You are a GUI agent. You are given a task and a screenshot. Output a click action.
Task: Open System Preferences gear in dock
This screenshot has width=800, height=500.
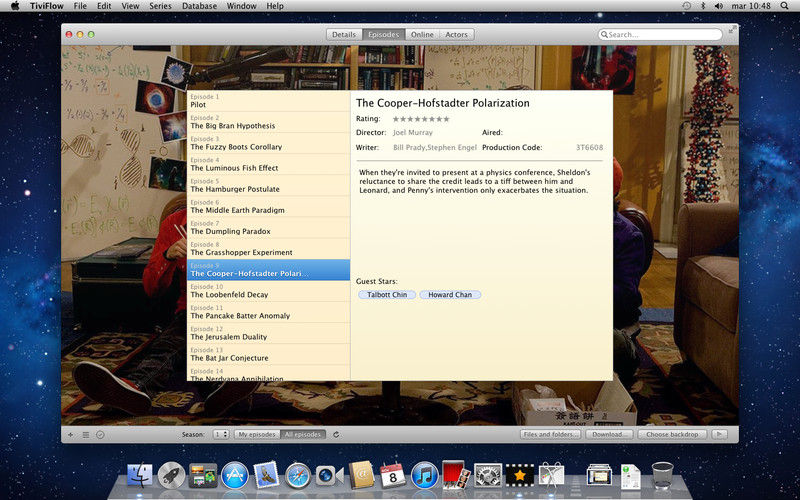(x=488, y=476)
